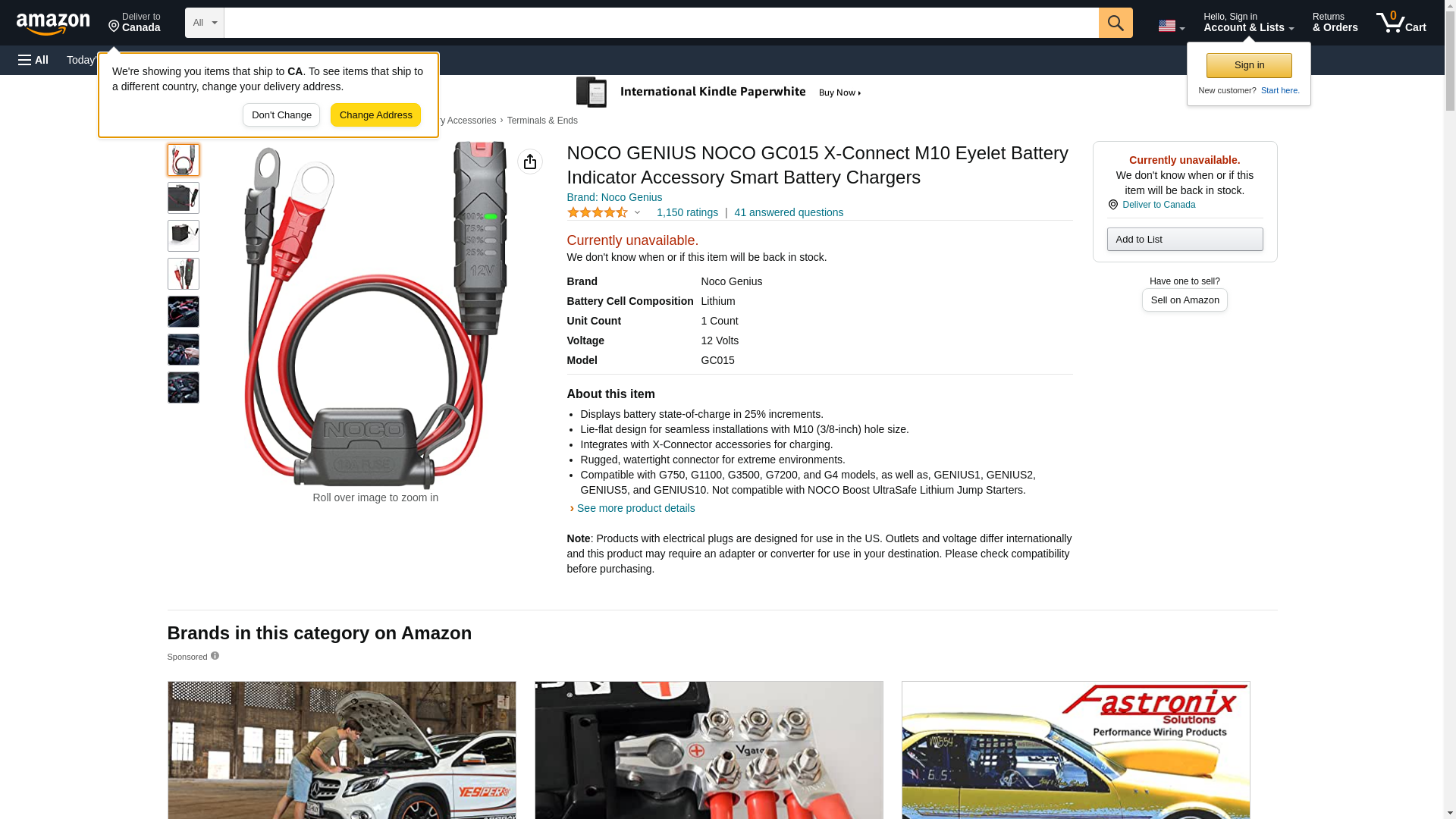Click the Don't Change button
1456x819 pixels.
(281, 115)
